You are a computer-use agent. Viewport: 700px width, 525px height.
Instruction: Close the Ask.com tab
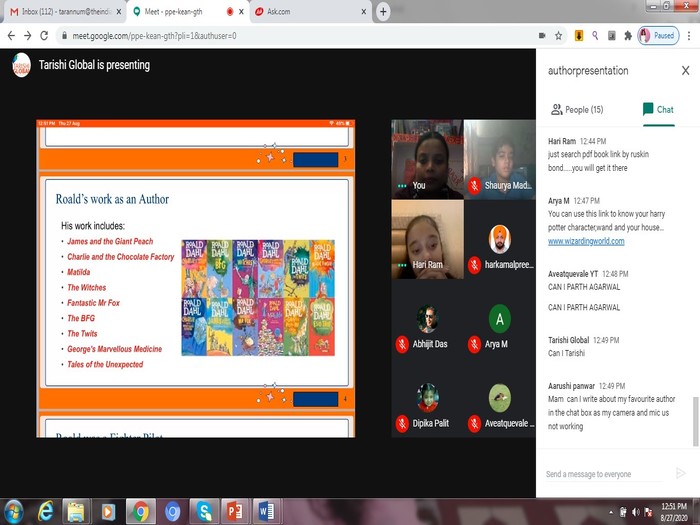364,12
